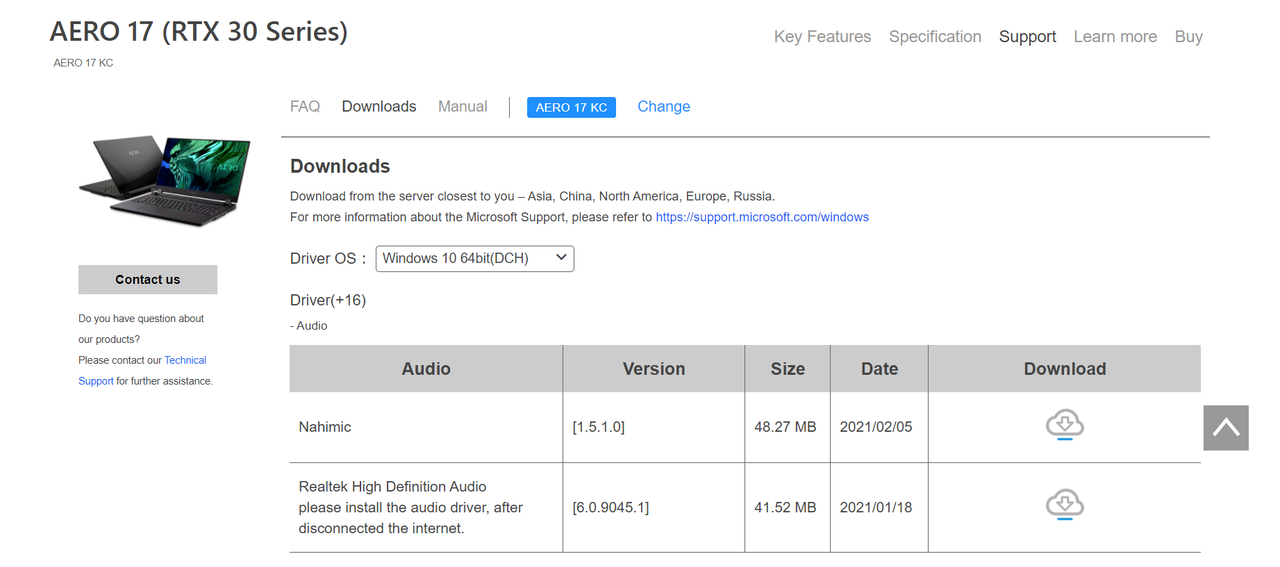Open the Manual tab
This screenshot has width=1280, height=567.
click(x=463, y=107)
